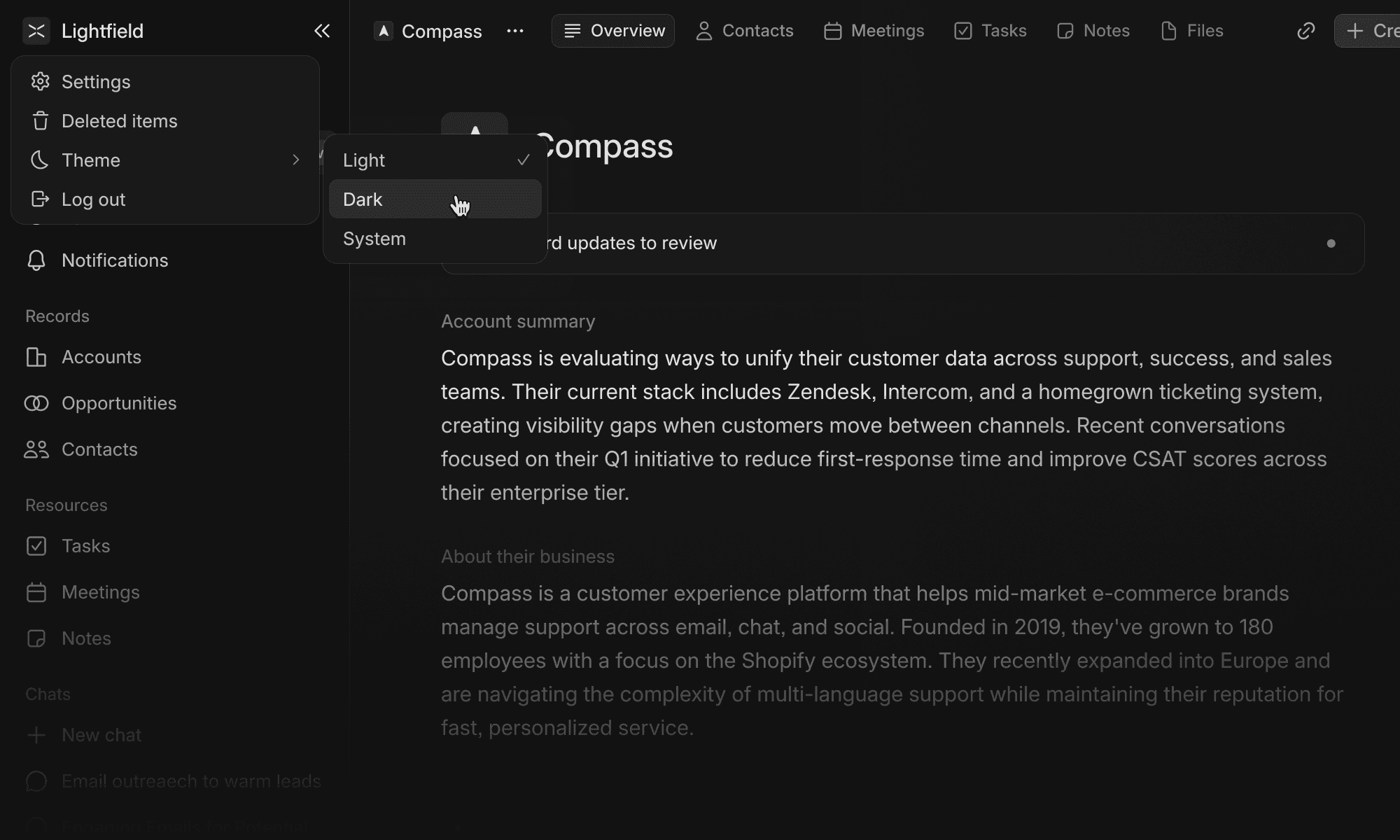Go to Accounts records in sidebar
The image size is (1400, 840).
101,357
